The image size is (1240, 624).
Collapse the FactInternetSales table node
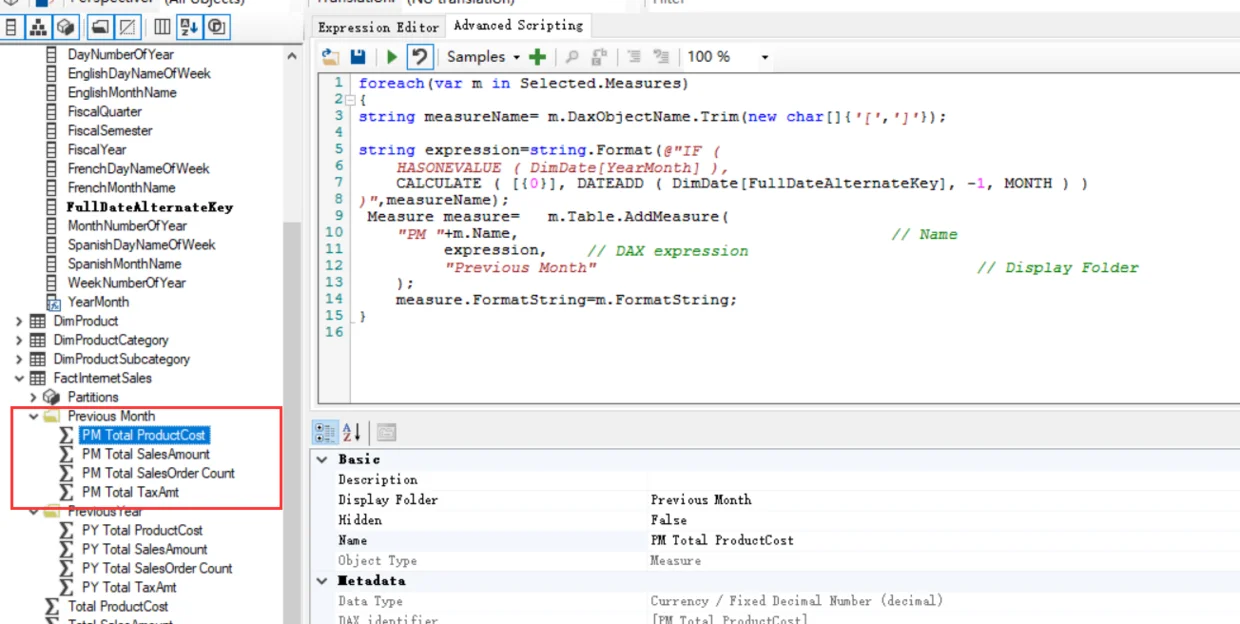19,378
